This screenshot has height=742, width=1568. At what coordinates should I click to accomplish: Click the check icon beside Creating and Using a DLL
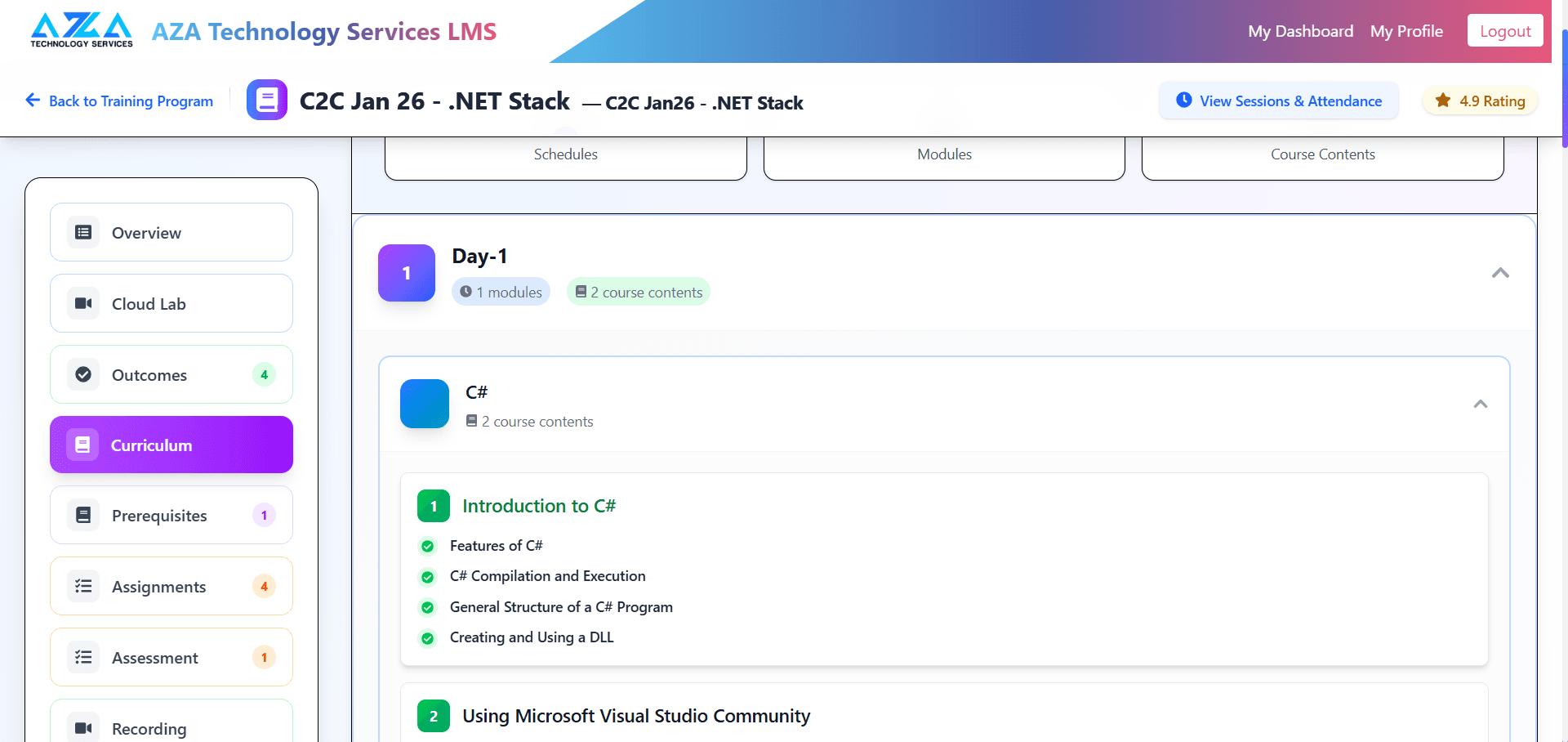pyautogui.click(x=427, y=638)
